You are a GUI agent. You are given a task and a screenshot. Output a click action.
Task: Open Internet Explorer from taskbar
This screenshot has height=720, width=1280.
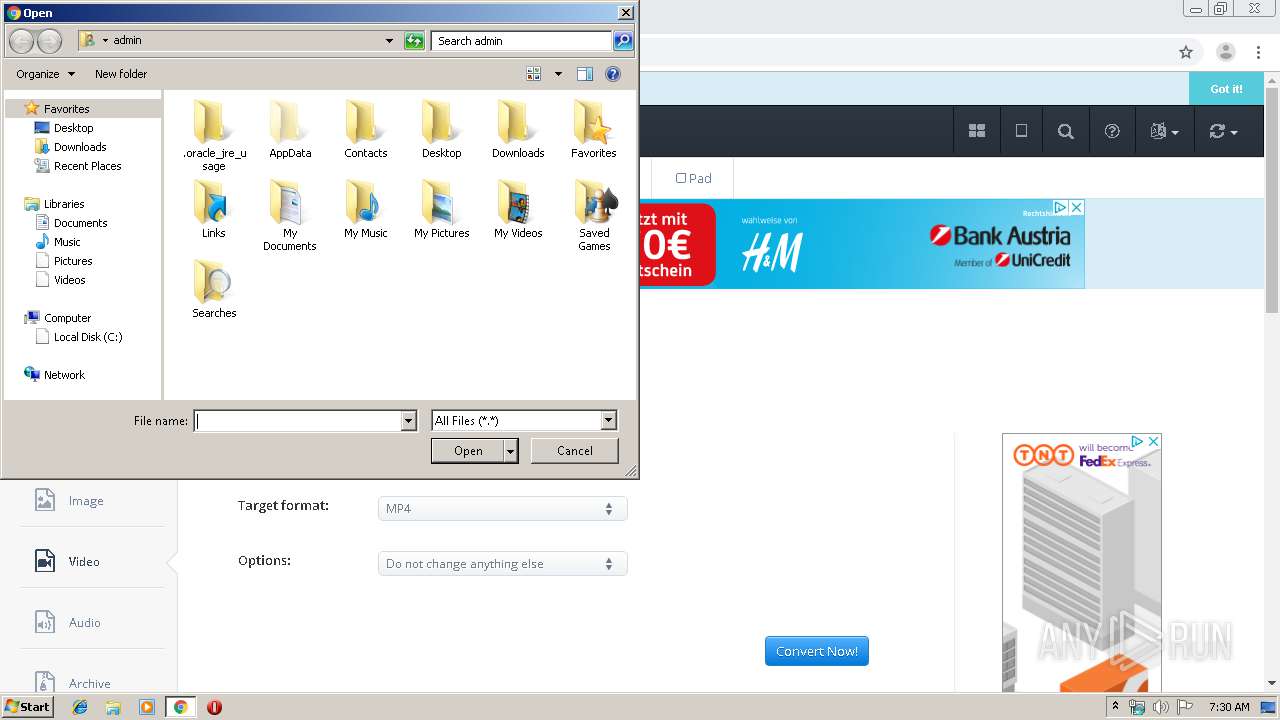coord(80,707)
